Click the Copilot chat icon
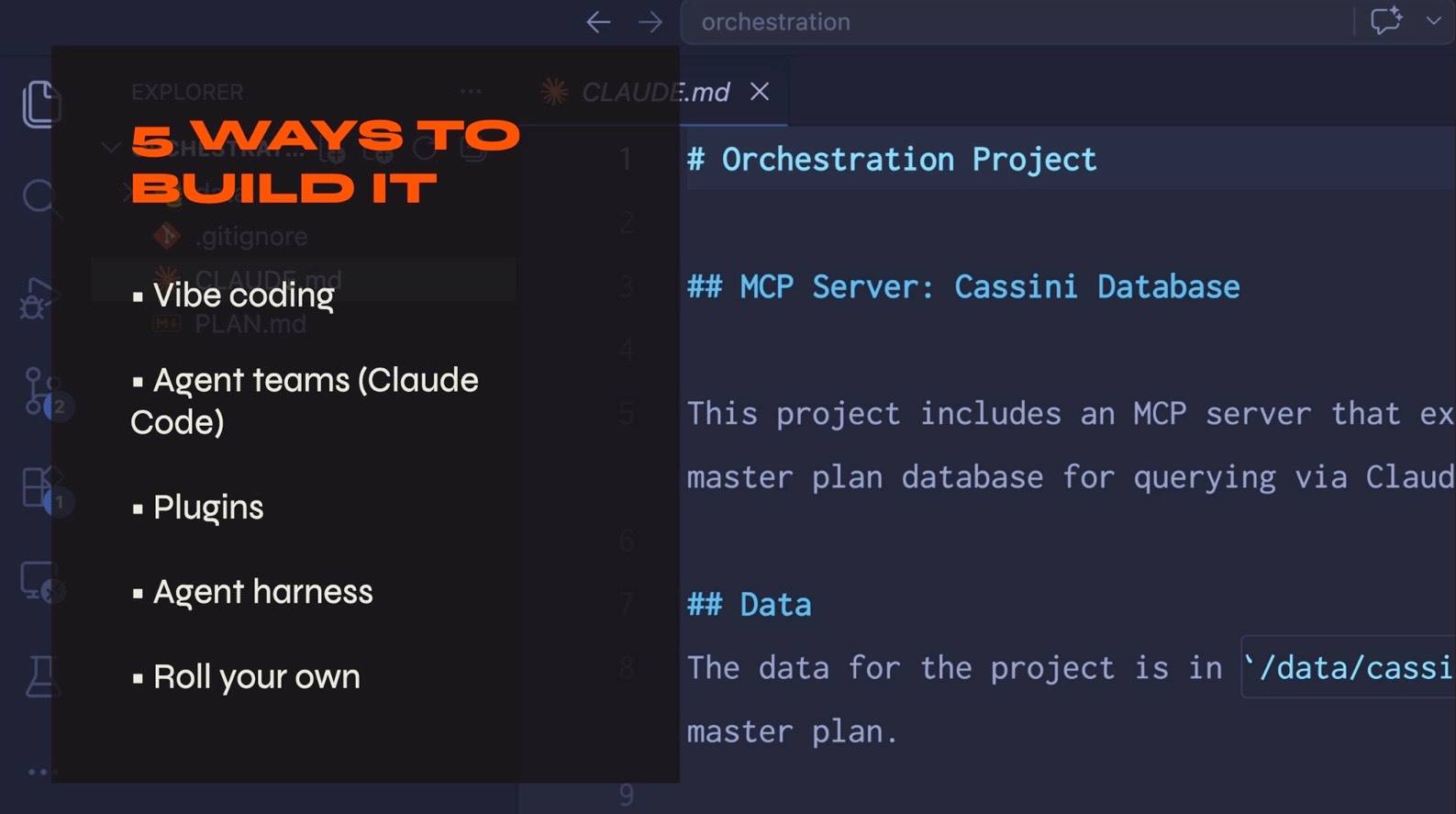This screenshot has width=1456, height=814. coord(1385,21)
